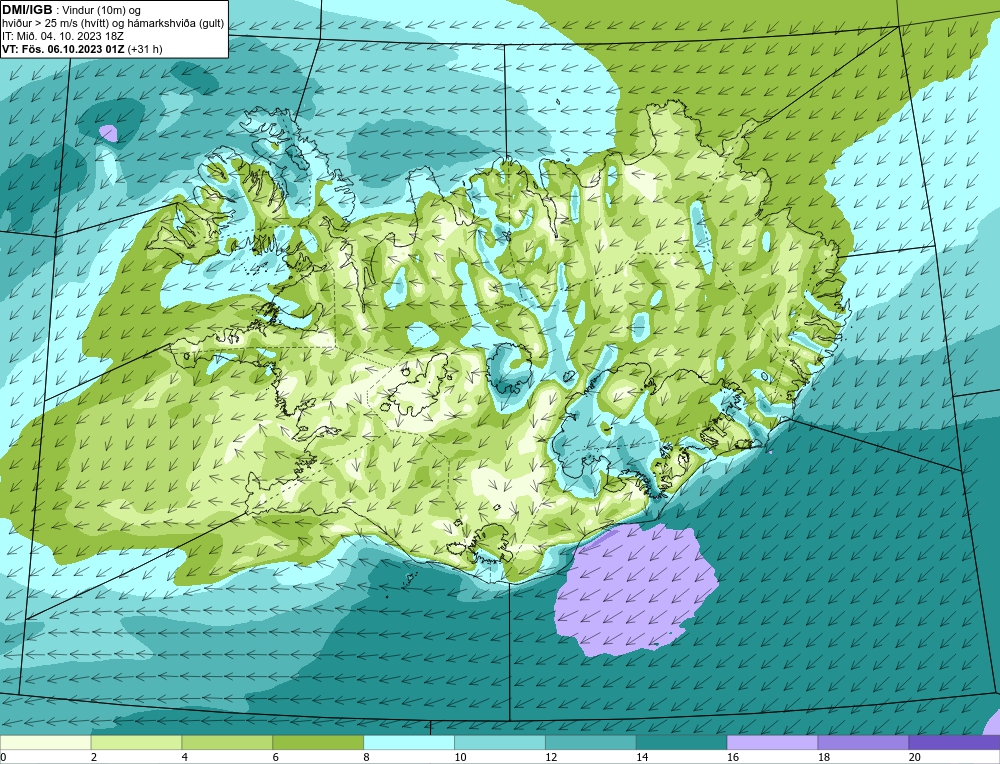Click the "18" label on the legend scale
This screenshot has height=764, width=1000.
(823, 757)
